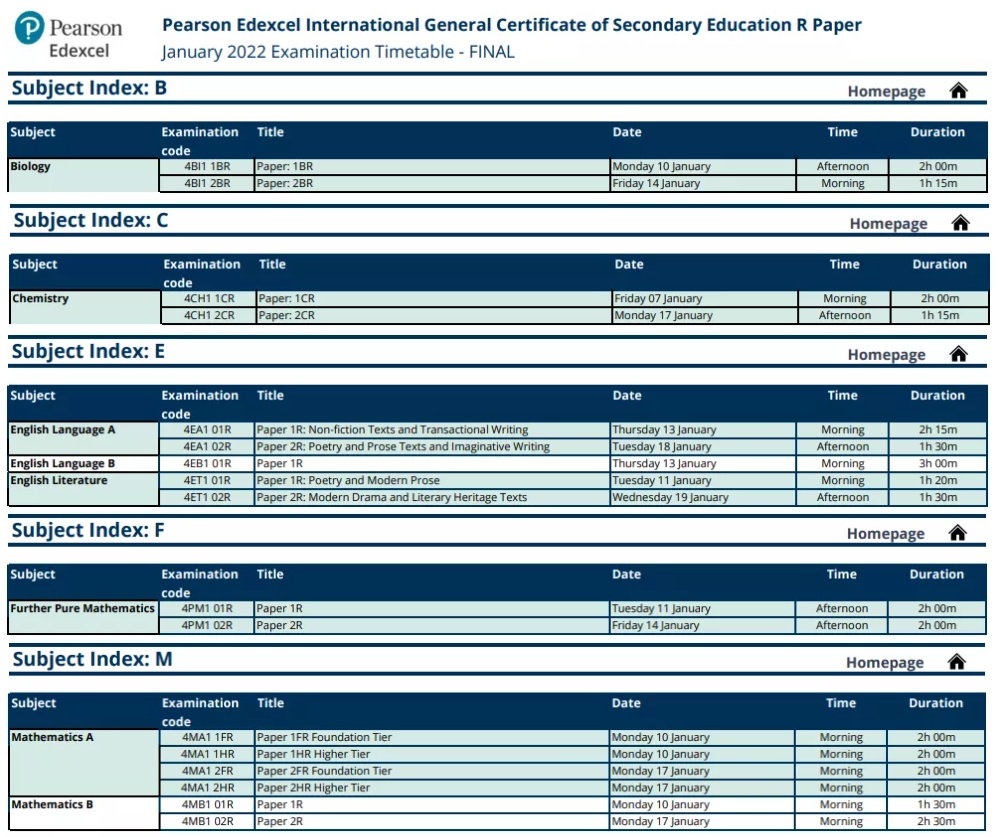Click the 'Subject Index: E' heading
The image size is (998, 837).
tap(88, 351)
